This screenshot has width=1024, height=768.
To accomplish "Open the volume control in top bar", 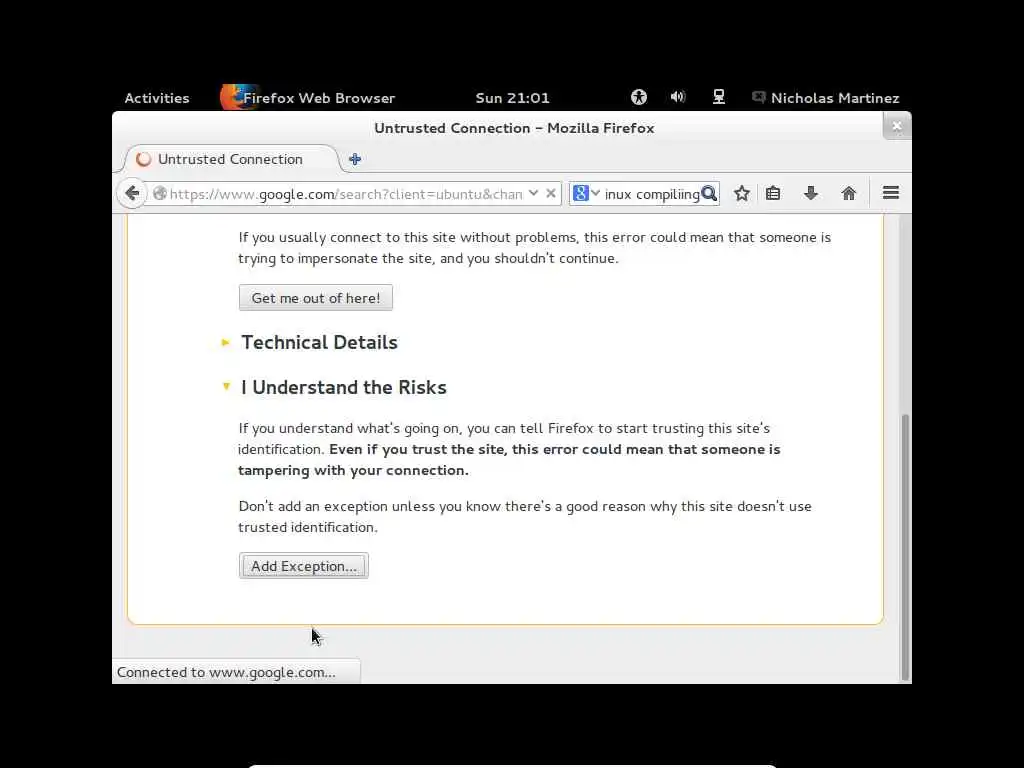I will tap(678, 97).
